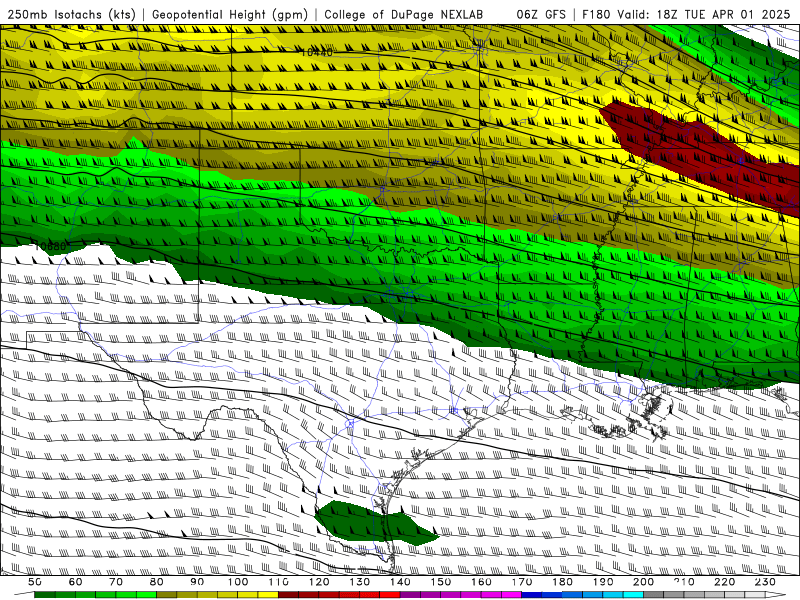Screen dimensions: 800x600
Task: Click the 'Valid: 18Z TUE APR 01 2025' text
Action: click(x=704, y=14)
